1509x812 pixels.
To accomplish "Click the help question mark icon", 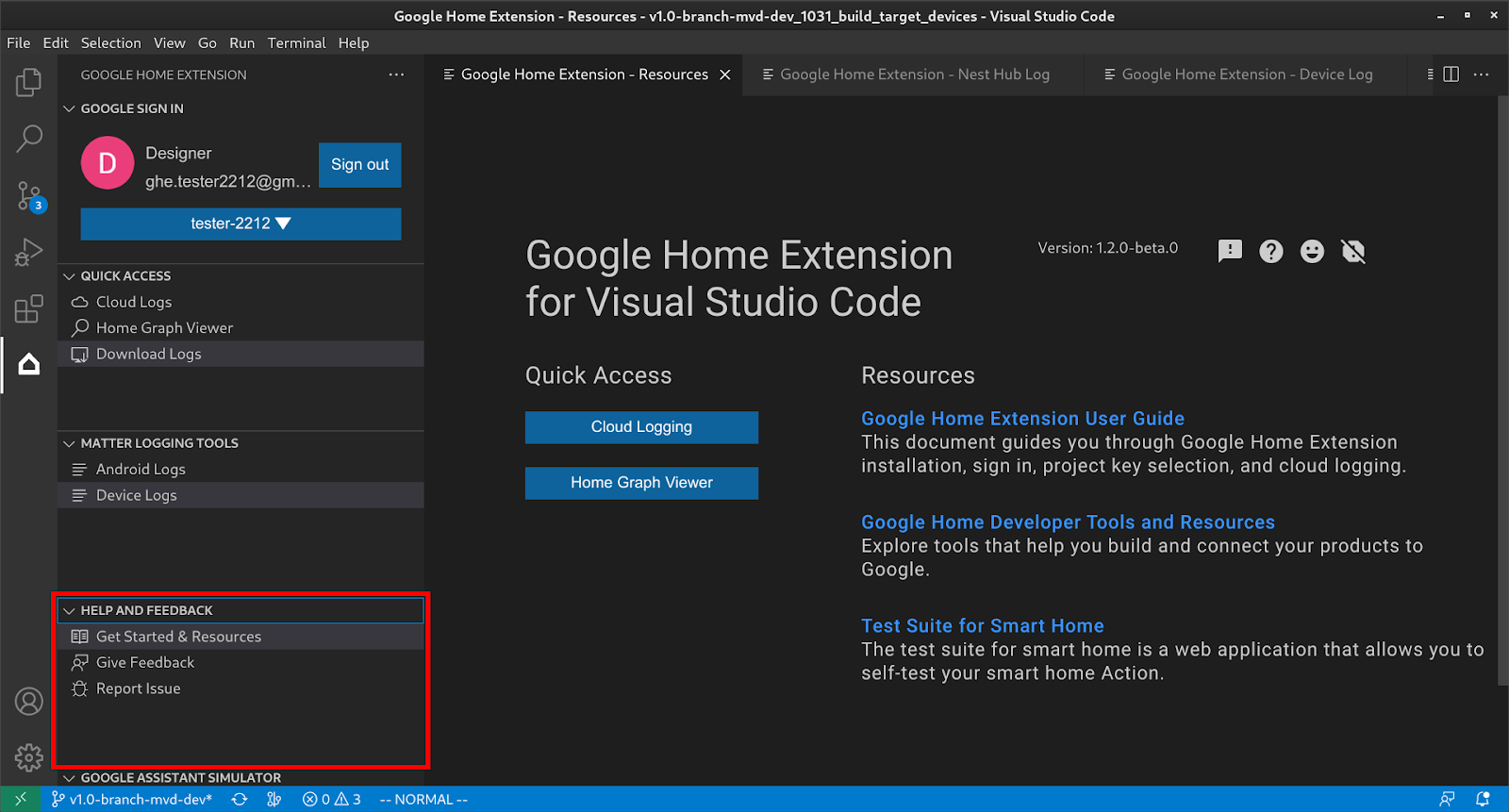I will coord(1270,251).
